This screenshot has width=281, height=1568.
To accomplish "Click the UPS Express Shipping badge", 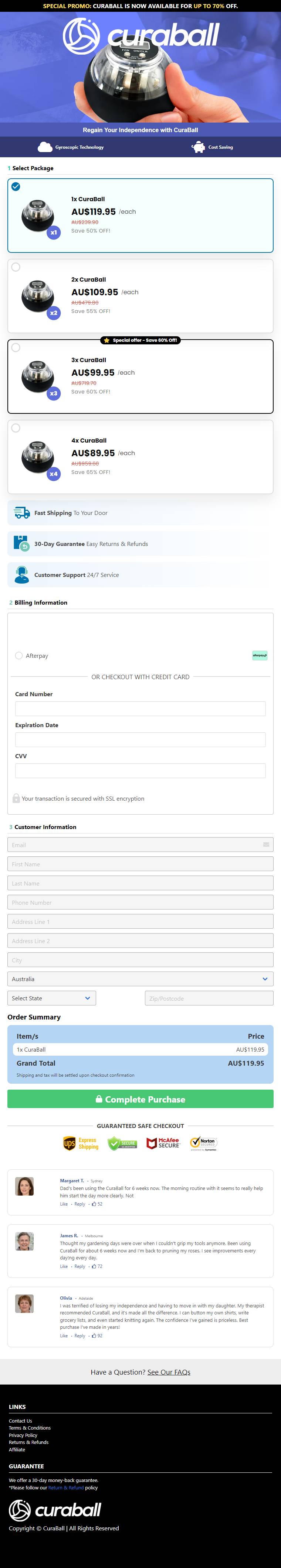I will coord(81,1144).
